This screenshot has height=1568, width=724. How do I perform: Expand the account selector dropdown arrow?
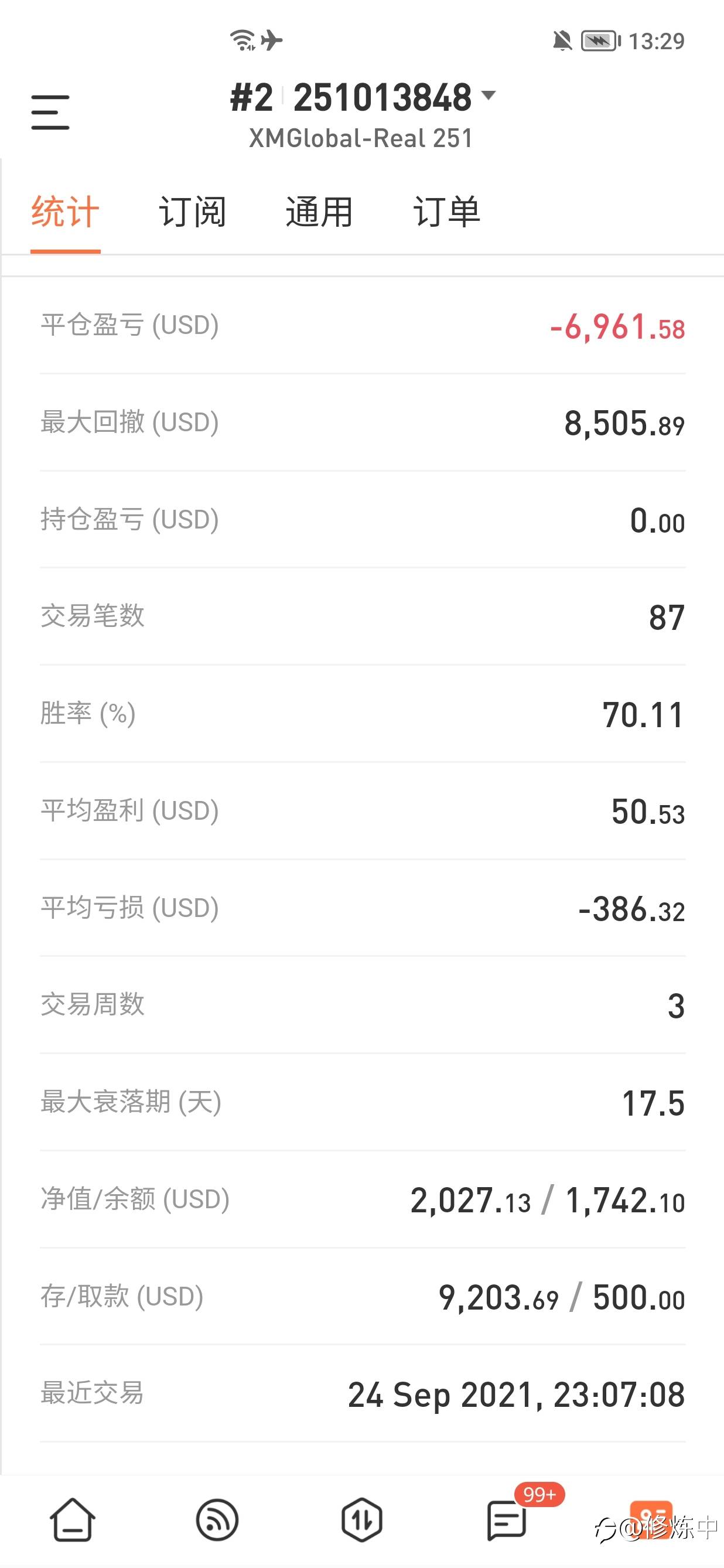[x=488, y=96]
